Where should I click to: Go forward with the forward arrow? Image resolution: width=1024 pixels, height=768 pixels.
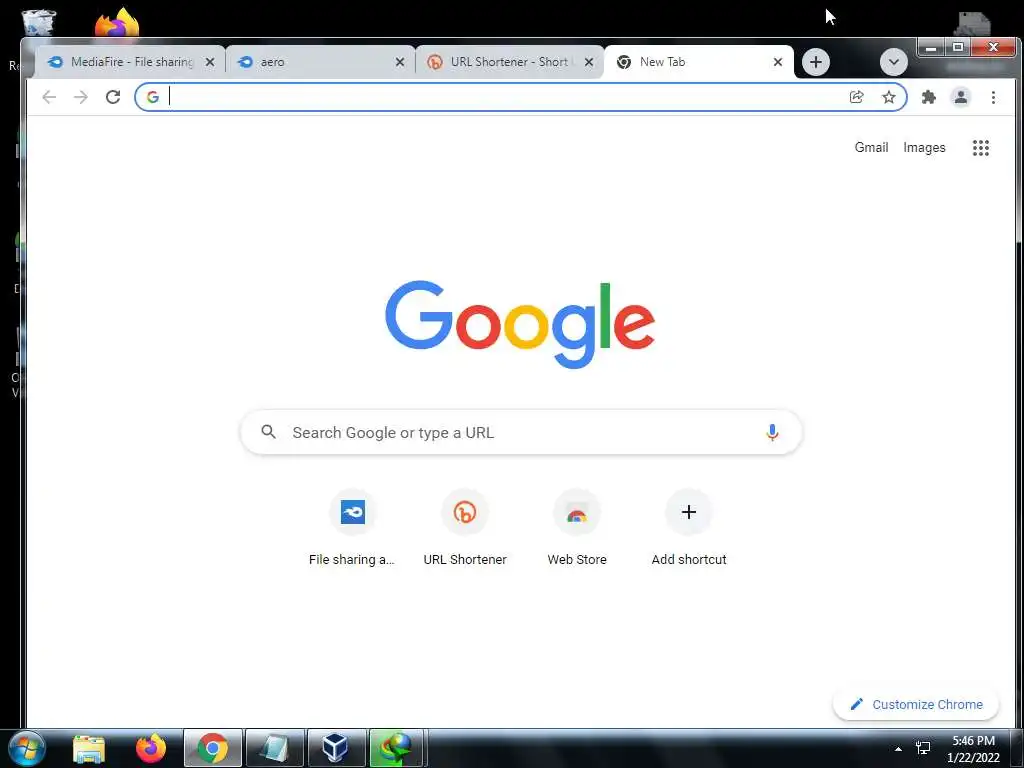80,97
